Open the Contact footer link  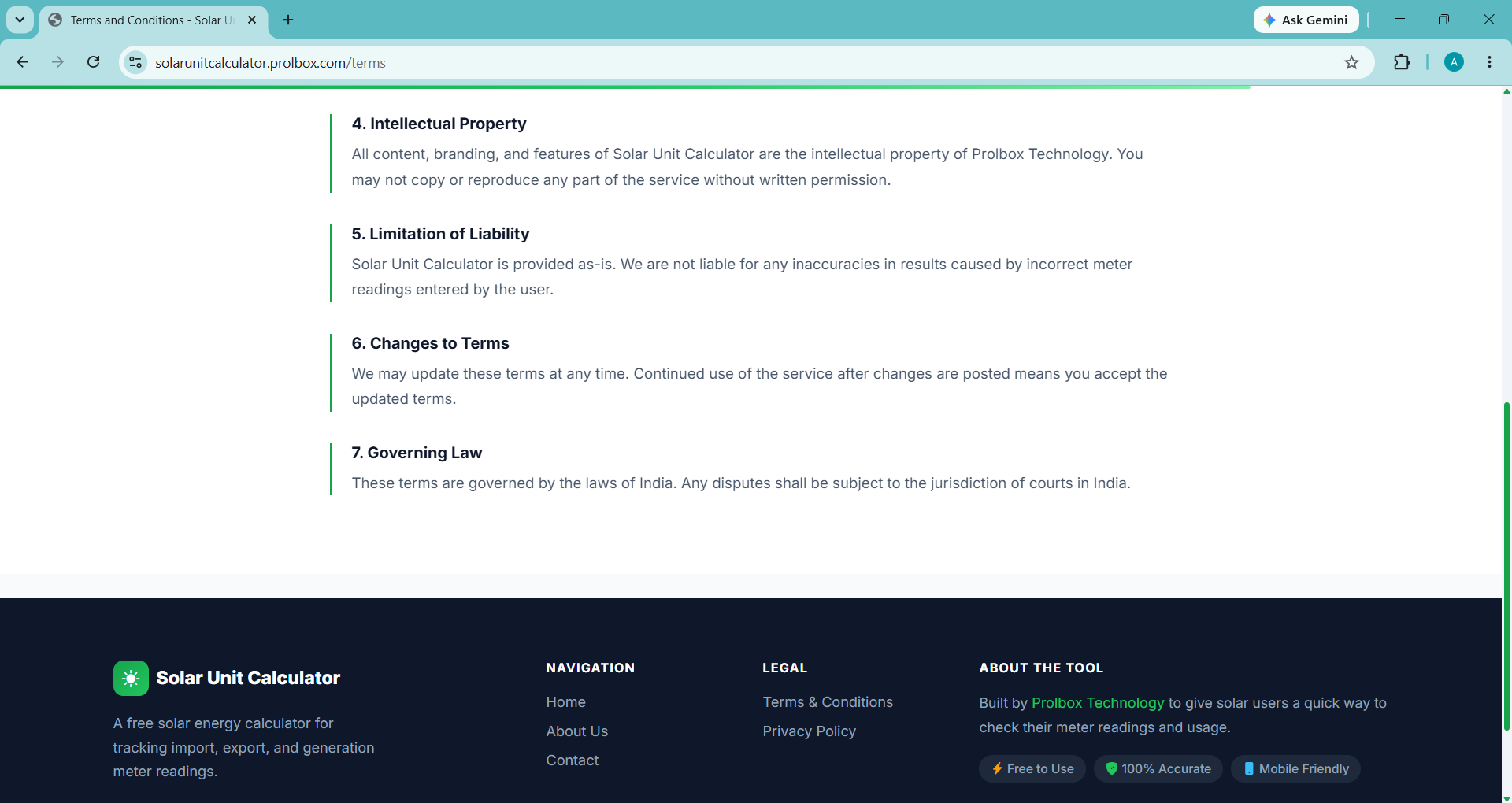(x=573, y=760)
